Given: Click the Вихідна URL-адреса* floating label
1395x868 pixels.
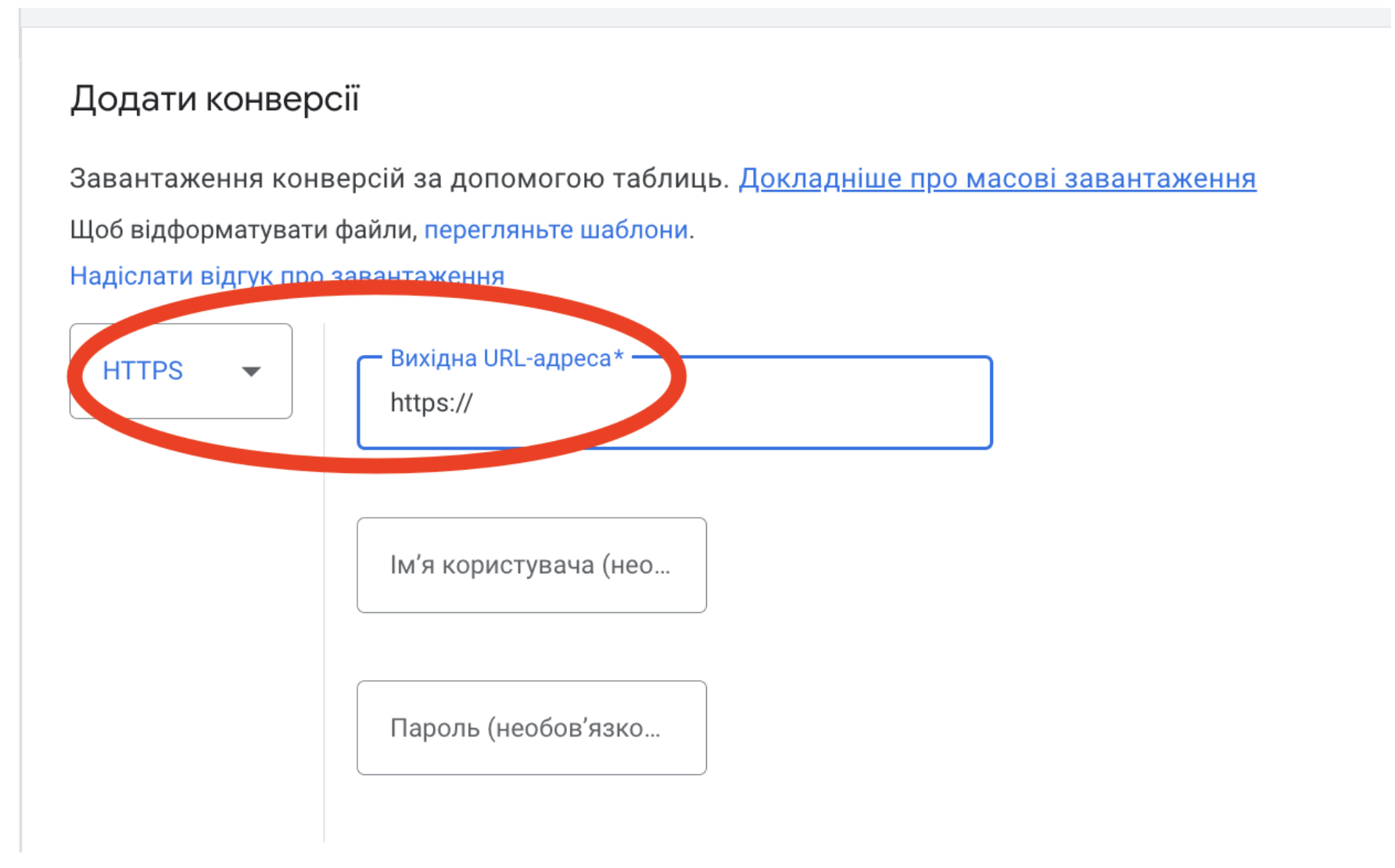Looking at the screenshot, I should 507,358.
